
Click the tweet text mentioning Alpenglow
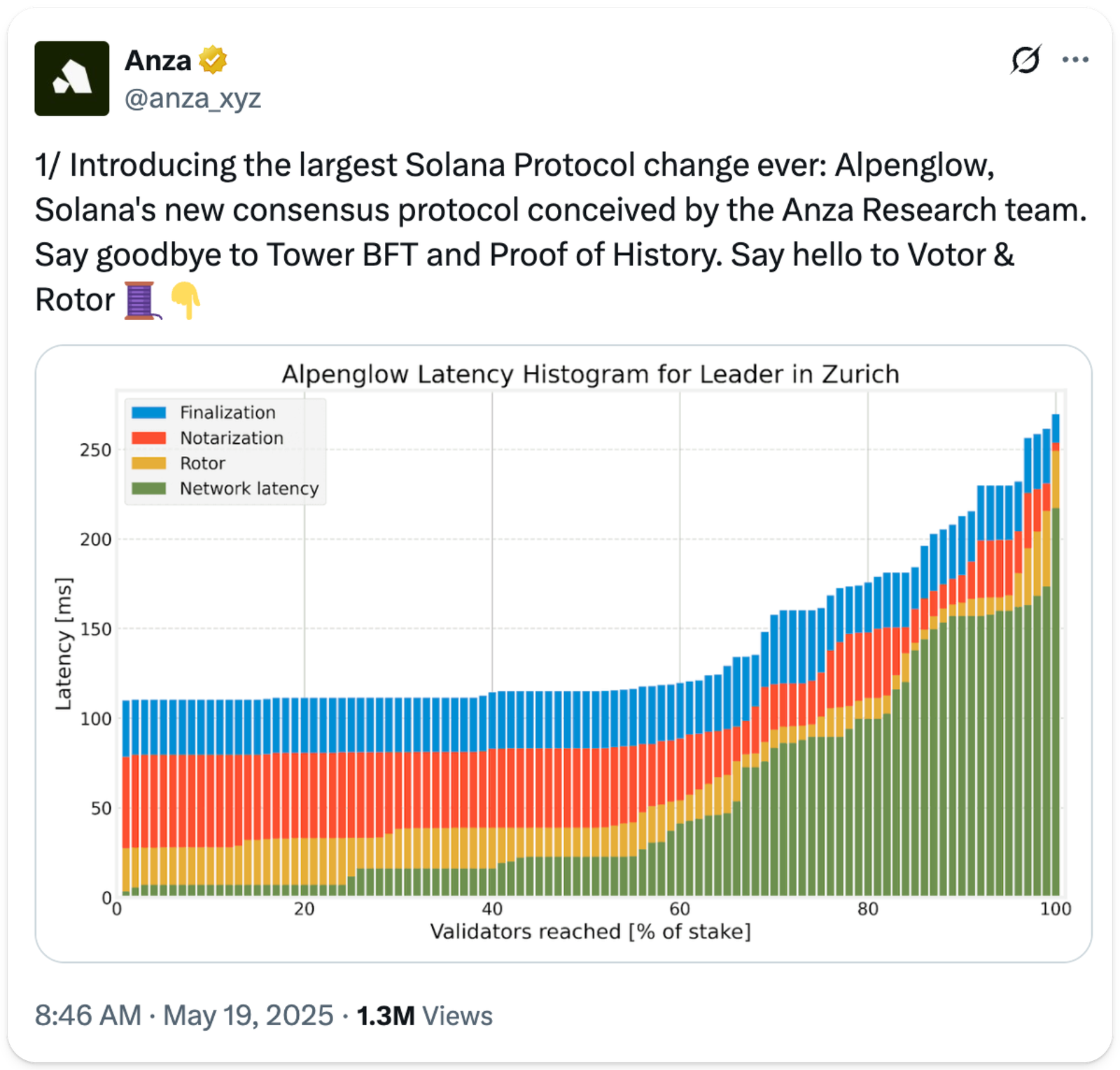(532, 210)
